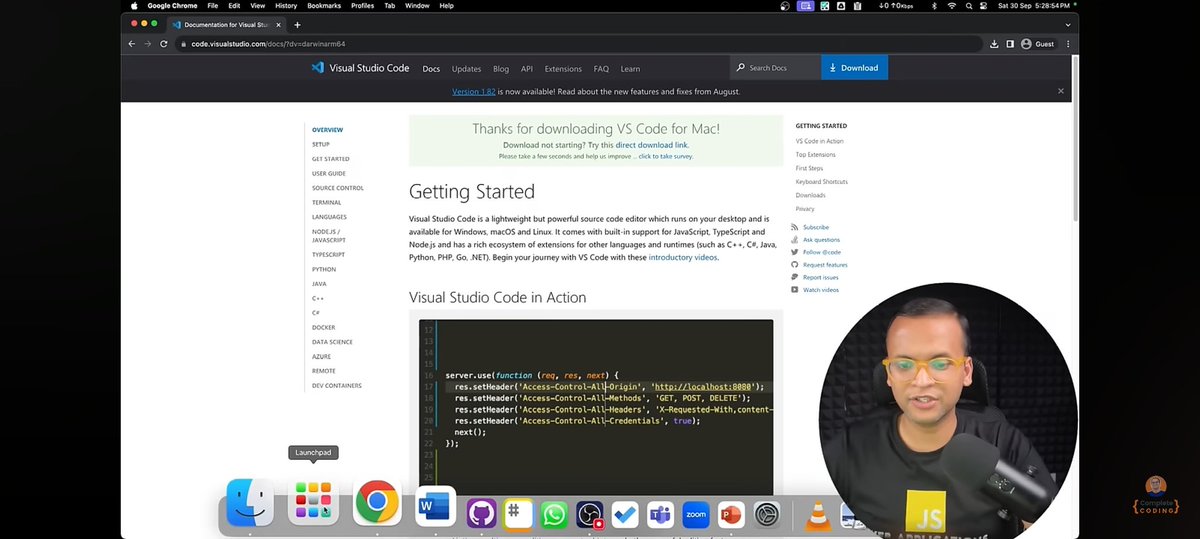This screenshot has width=1200, height=539.
Task: Open Zoom from the dock
Action: coord(696,514)
